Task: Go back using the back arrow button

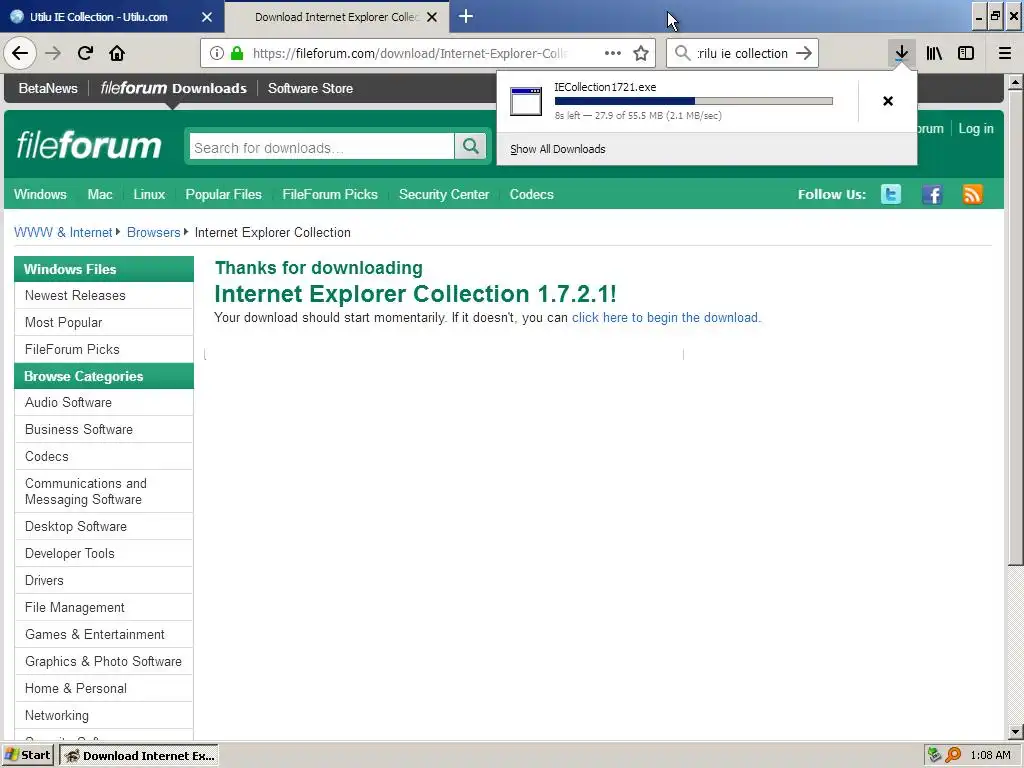Action: 20,54
